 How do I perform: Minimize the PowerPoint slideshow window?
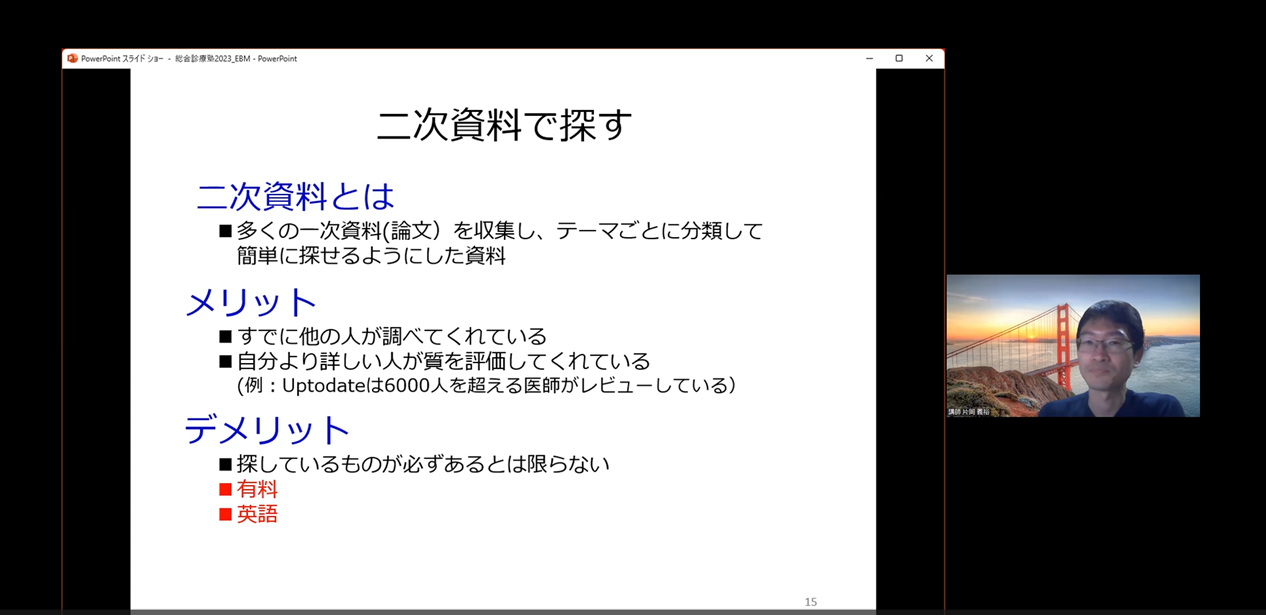[x=869, y=59]
